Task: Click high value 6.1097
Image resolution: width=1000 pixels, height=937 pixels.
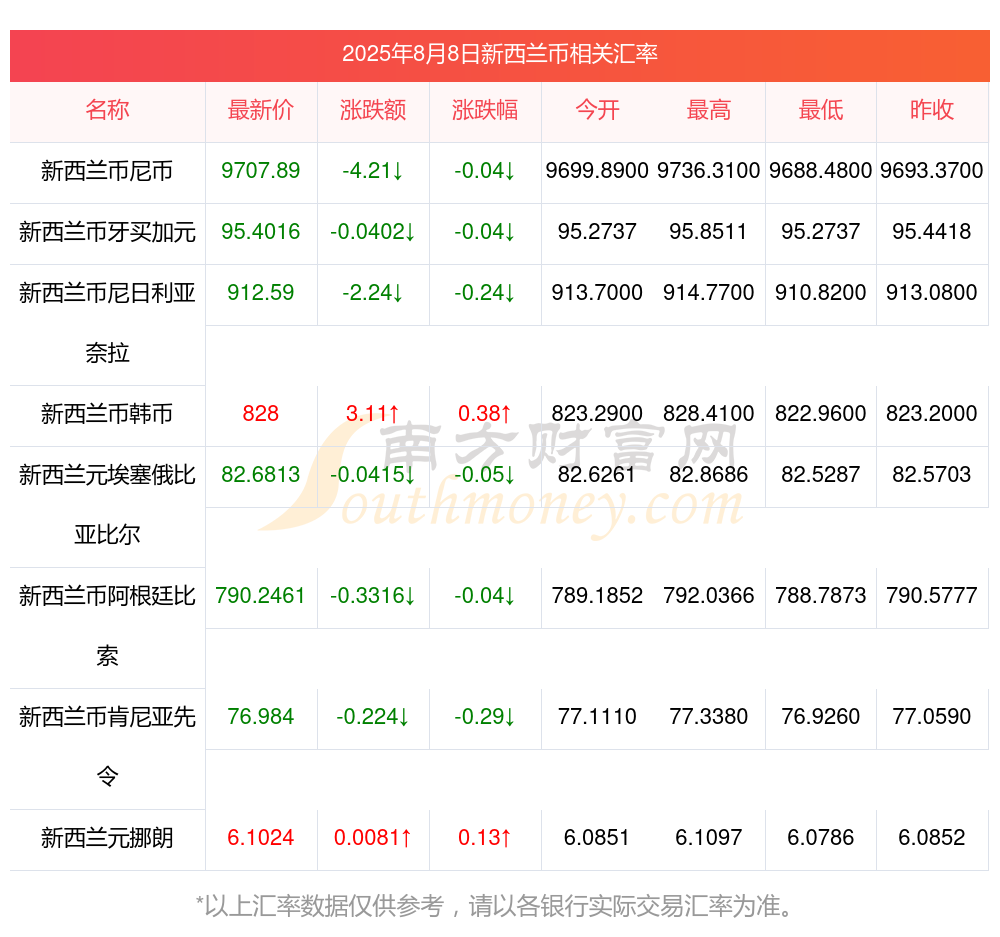Action: pyautogui.click(x=709, y=837)
